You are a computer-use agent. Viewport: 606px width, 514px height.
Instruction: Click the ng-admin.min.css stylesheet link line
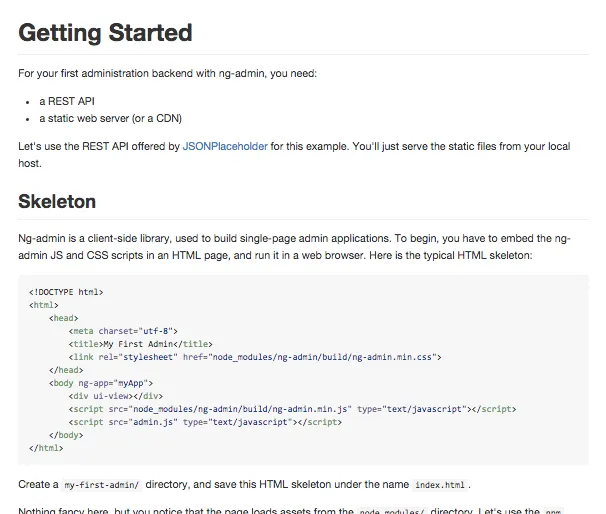click(x=254, y=357)
